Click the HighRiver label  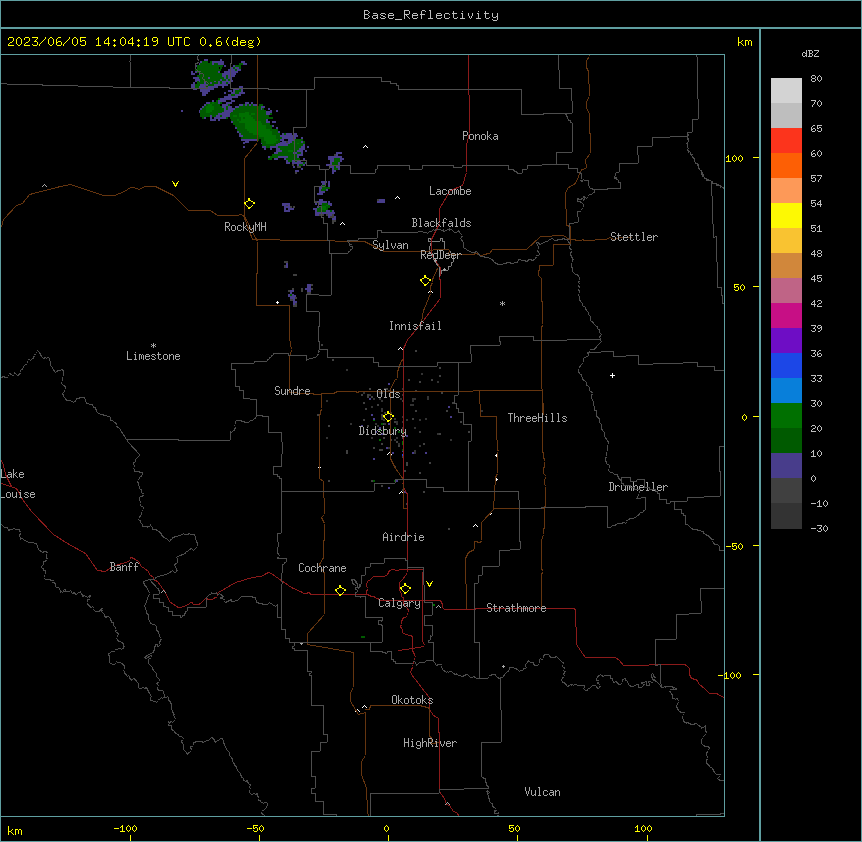430,743
